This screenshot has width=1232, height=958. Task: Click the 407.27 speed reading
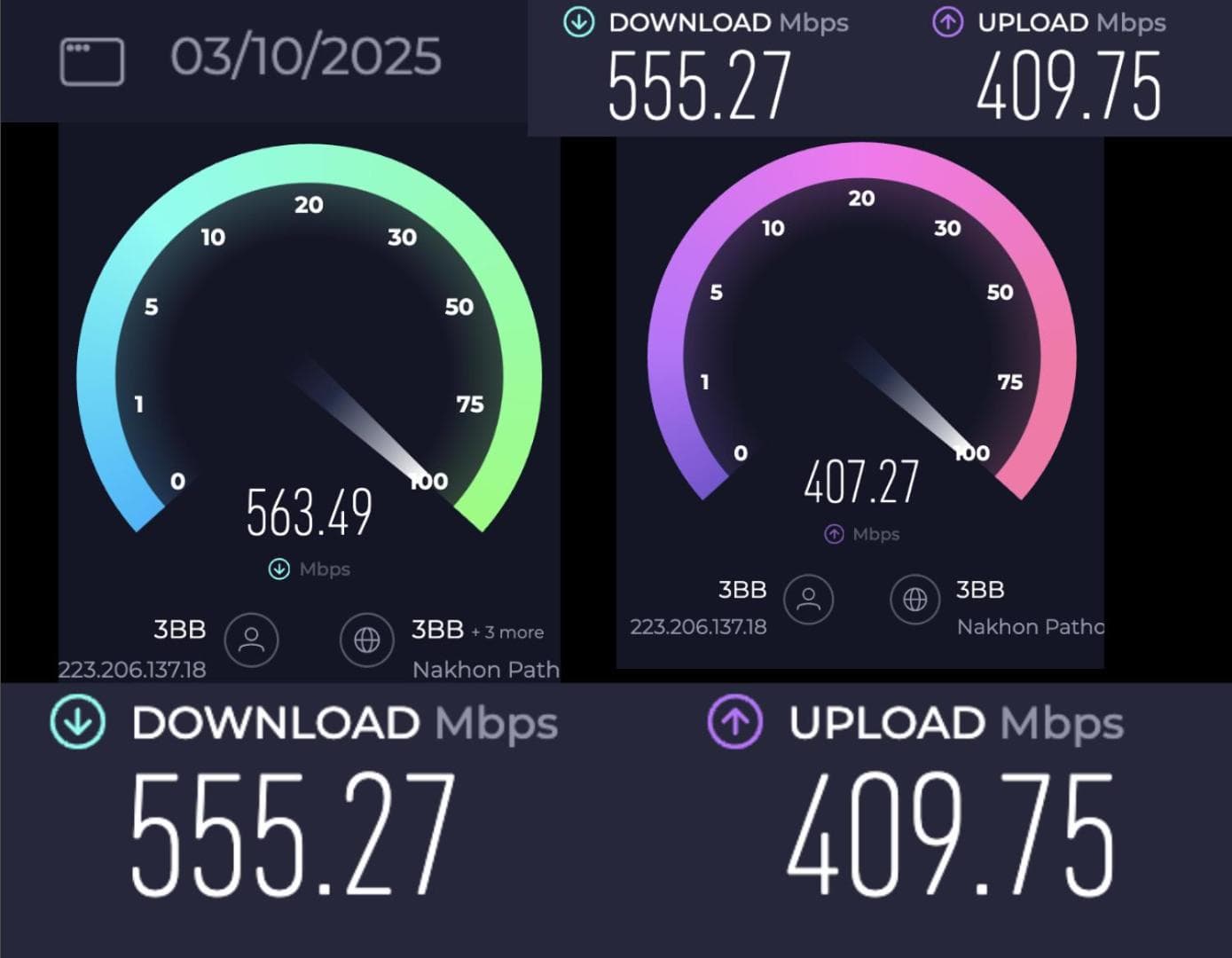pyautogui.click(x=861, y=482)
